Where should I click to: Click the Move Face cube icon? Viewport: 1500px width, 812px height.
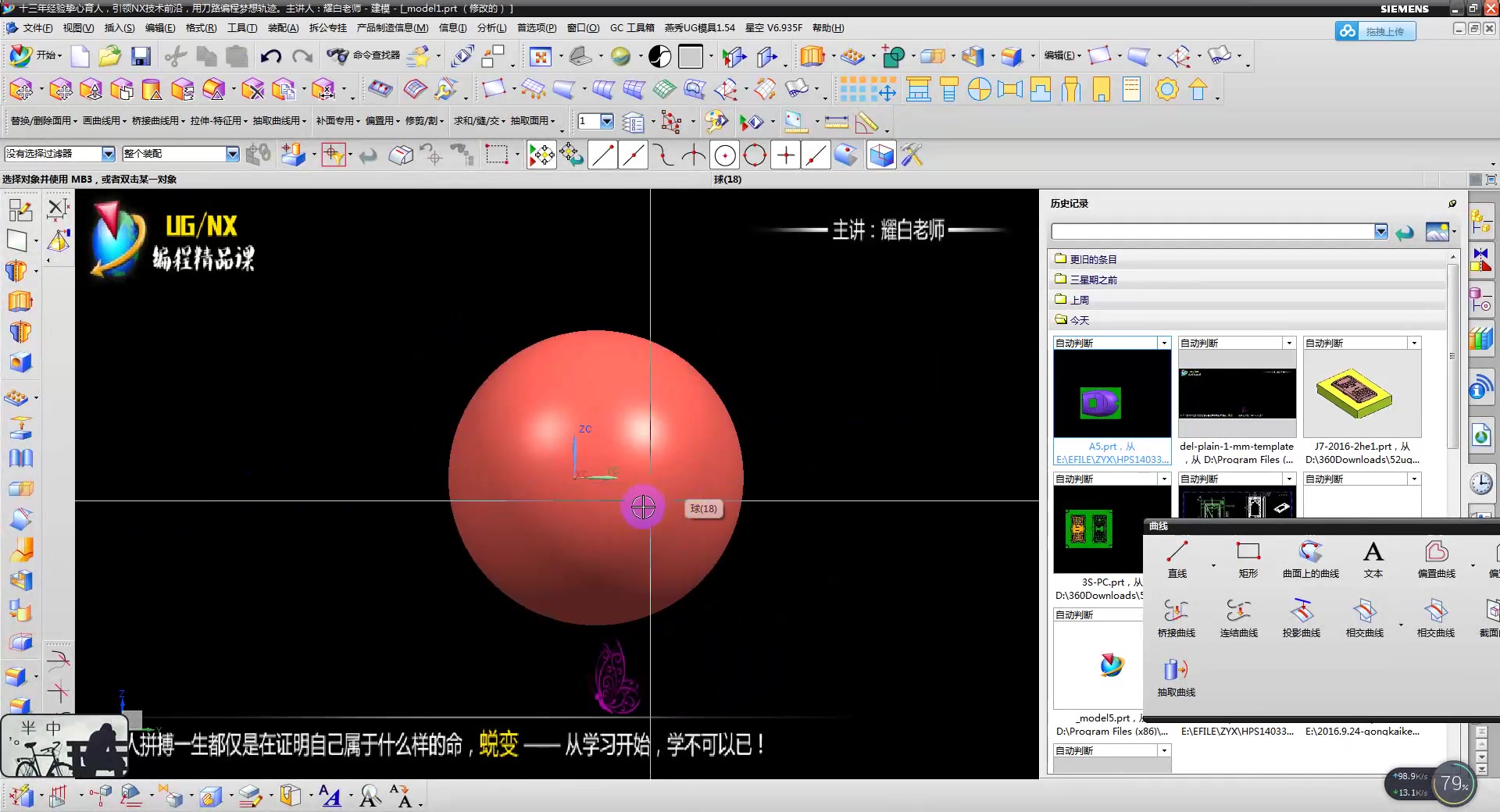21,91
